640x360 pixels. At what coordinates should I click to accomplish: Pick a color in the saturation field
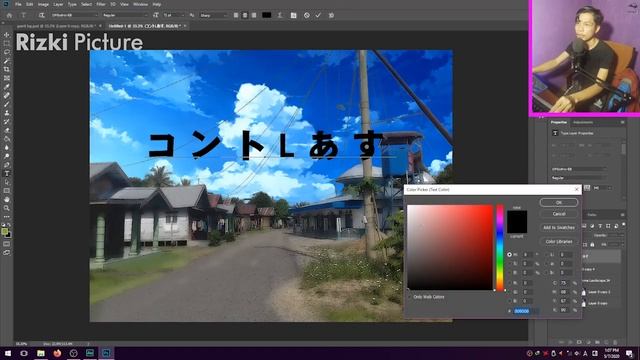click(x=450, y=248)
